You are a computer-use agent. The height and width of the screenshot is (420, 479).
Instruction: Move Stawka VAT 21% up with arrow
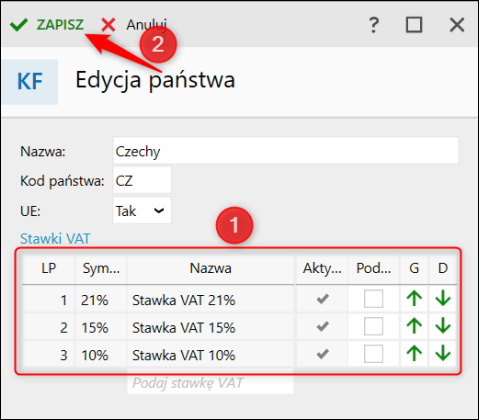coord(414,298)
